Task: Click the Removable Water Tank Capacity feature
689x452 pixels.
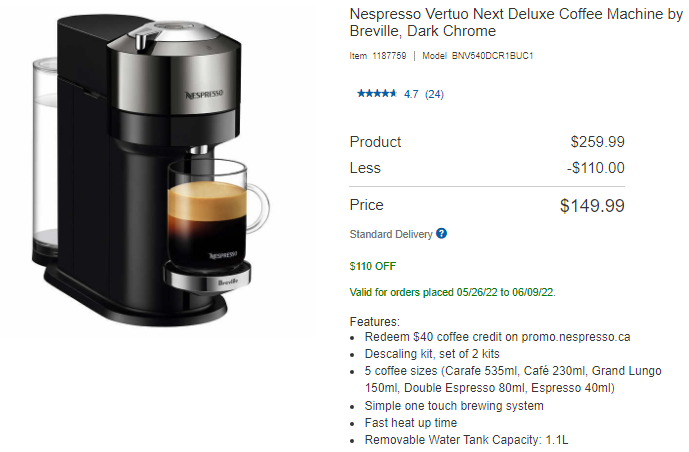Action: pyautogui.click(x=466, y=440)
